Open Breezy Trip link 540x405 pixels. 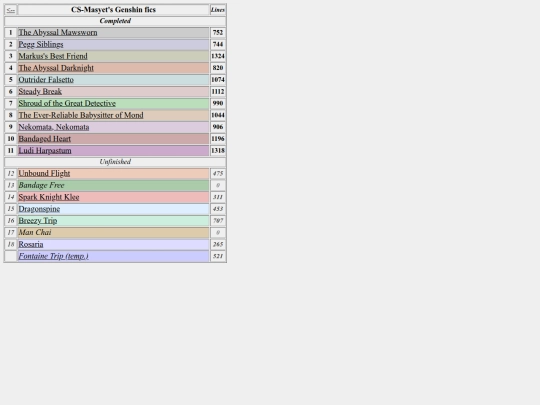pyautogui.click(x=38, y=220)
